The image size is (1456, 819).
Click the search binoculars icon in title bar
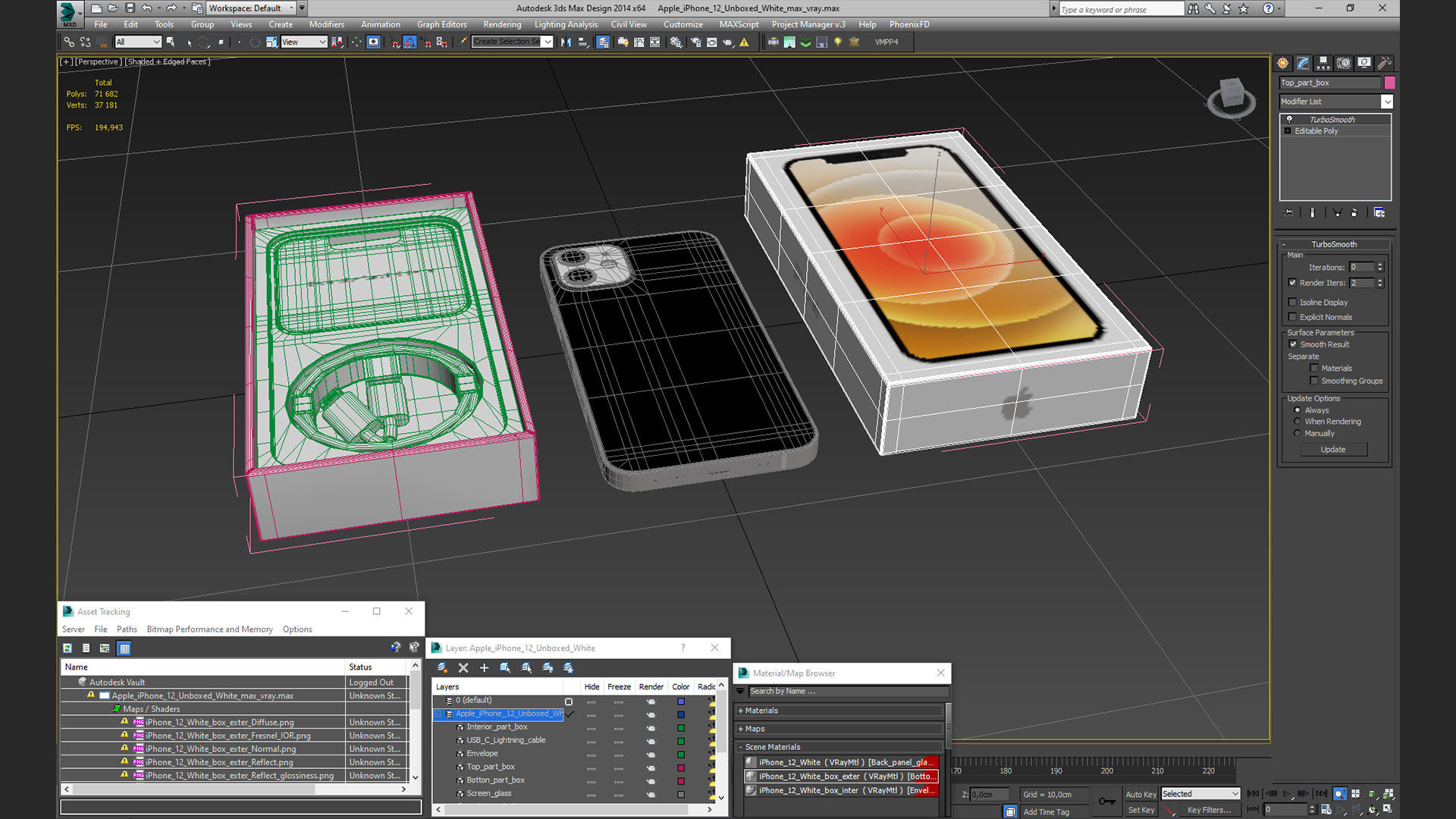pyautogui.click(x=1194, y=8)
